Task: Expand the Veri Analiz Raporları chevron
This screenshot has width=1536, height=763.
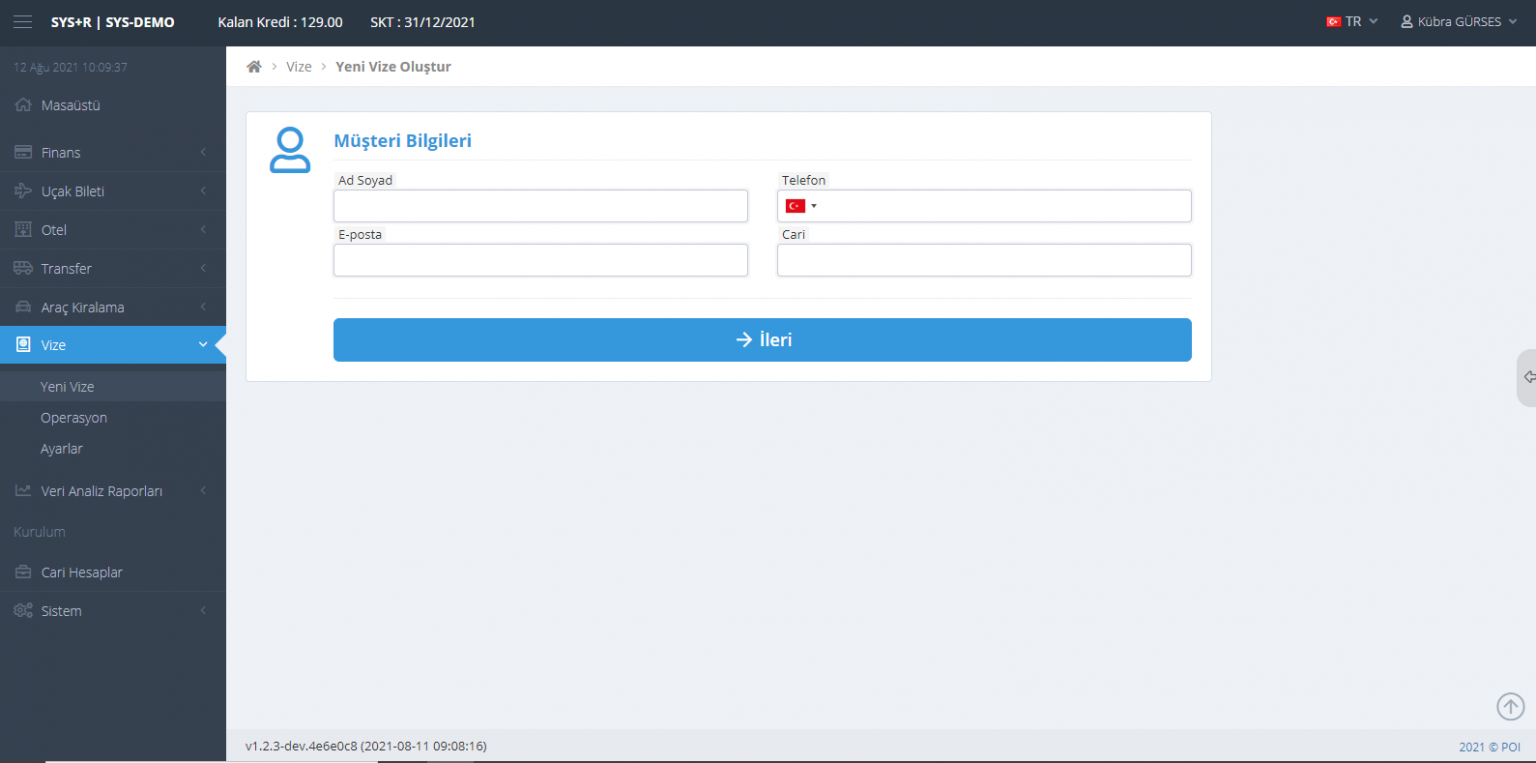Action: [203, 491]
